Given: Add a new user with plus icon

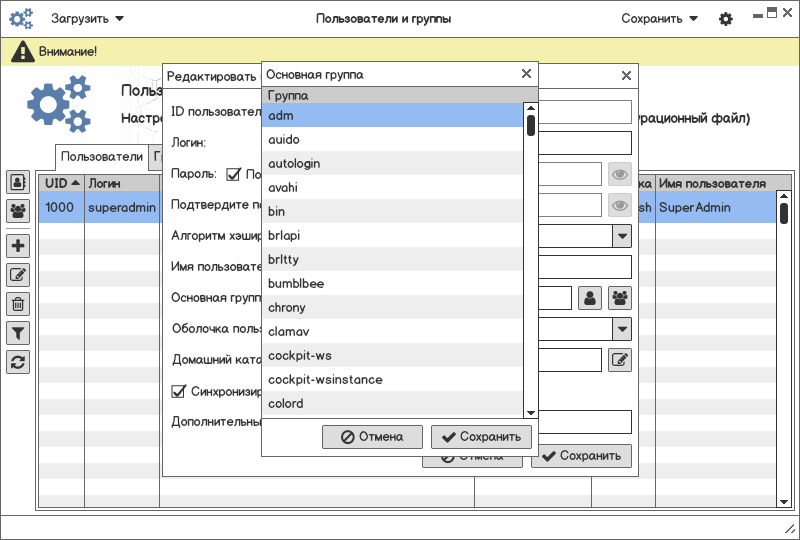Looking at the screenshot, I should click(18, 246).
